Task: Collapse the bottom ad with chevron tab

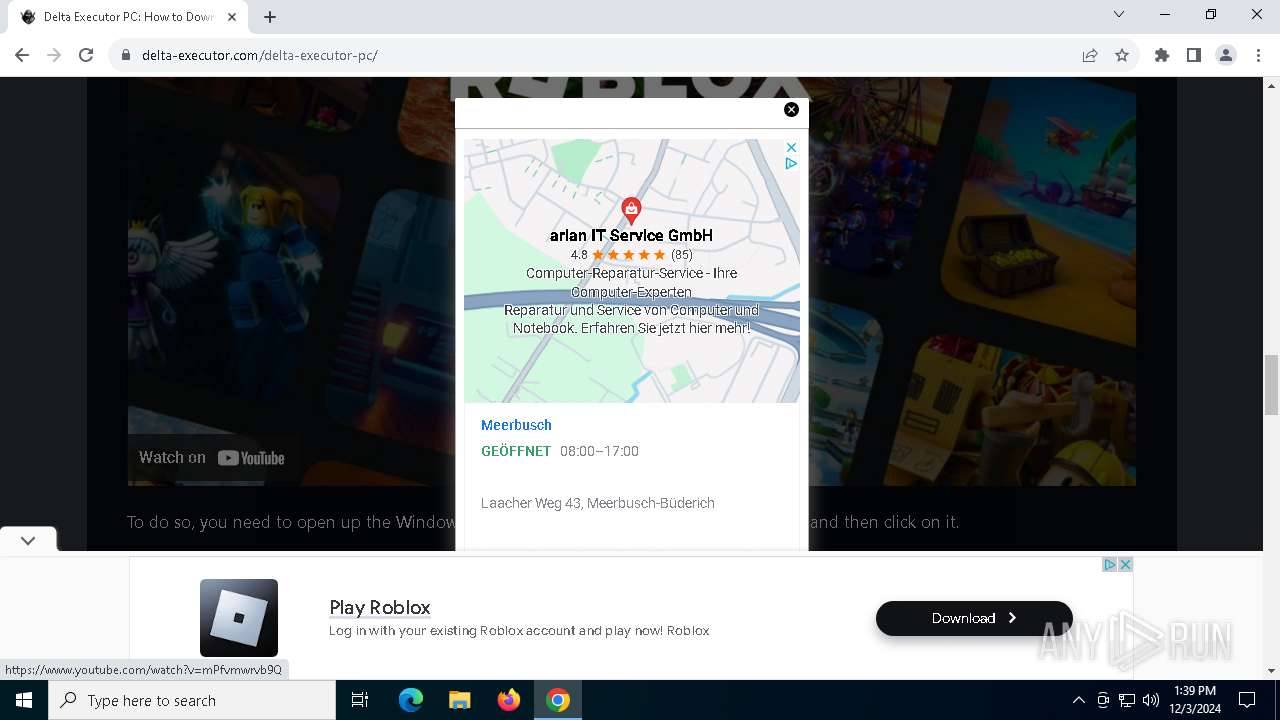Action: (x=28, y=540)
